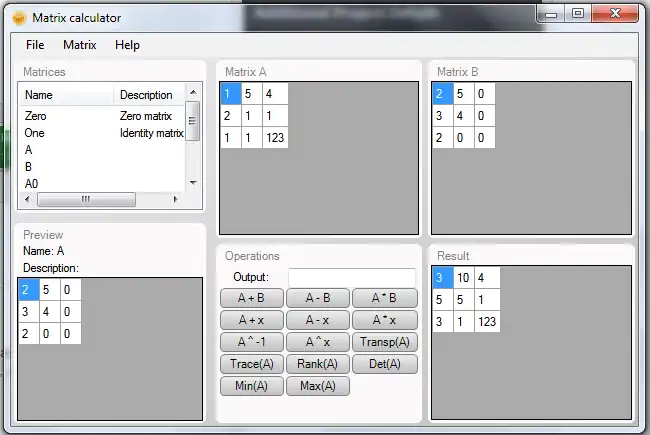The image size is (650, 435).
Task: Select Matrix A first-row cell with 5
Action: pyautogui.click(x=252, y=94)
